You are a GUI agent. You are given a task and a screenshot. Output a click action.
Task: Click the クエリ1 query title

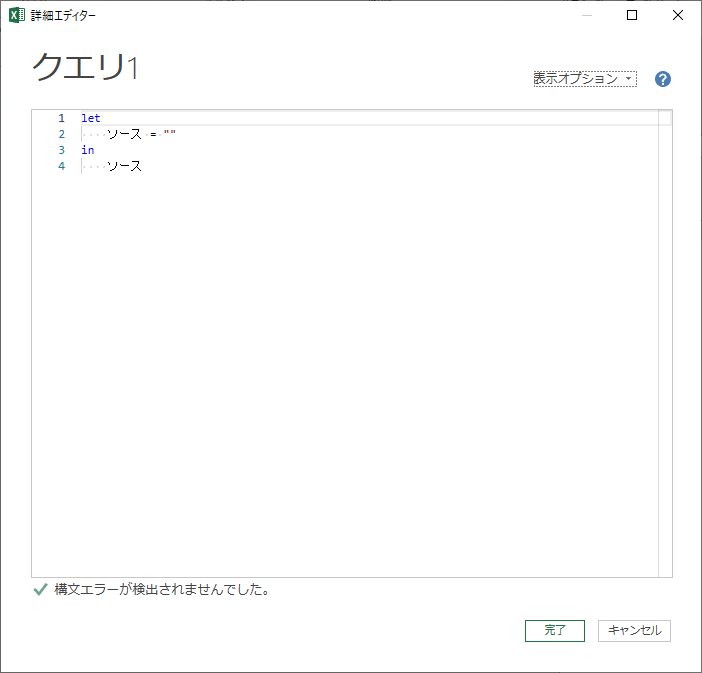point(86,67)
